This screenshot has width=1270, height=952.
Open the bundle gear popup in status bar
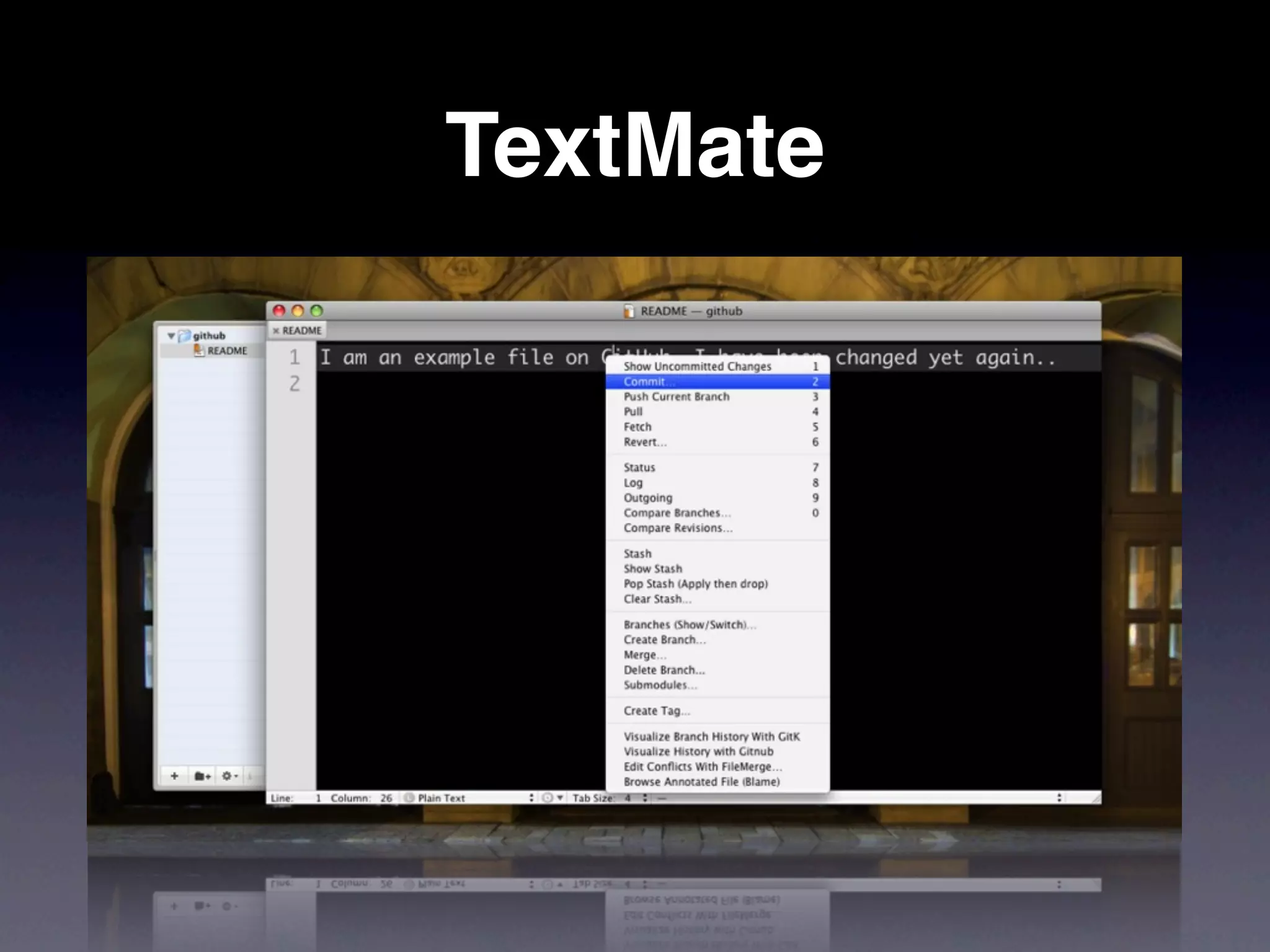click(x=552, y=798)
